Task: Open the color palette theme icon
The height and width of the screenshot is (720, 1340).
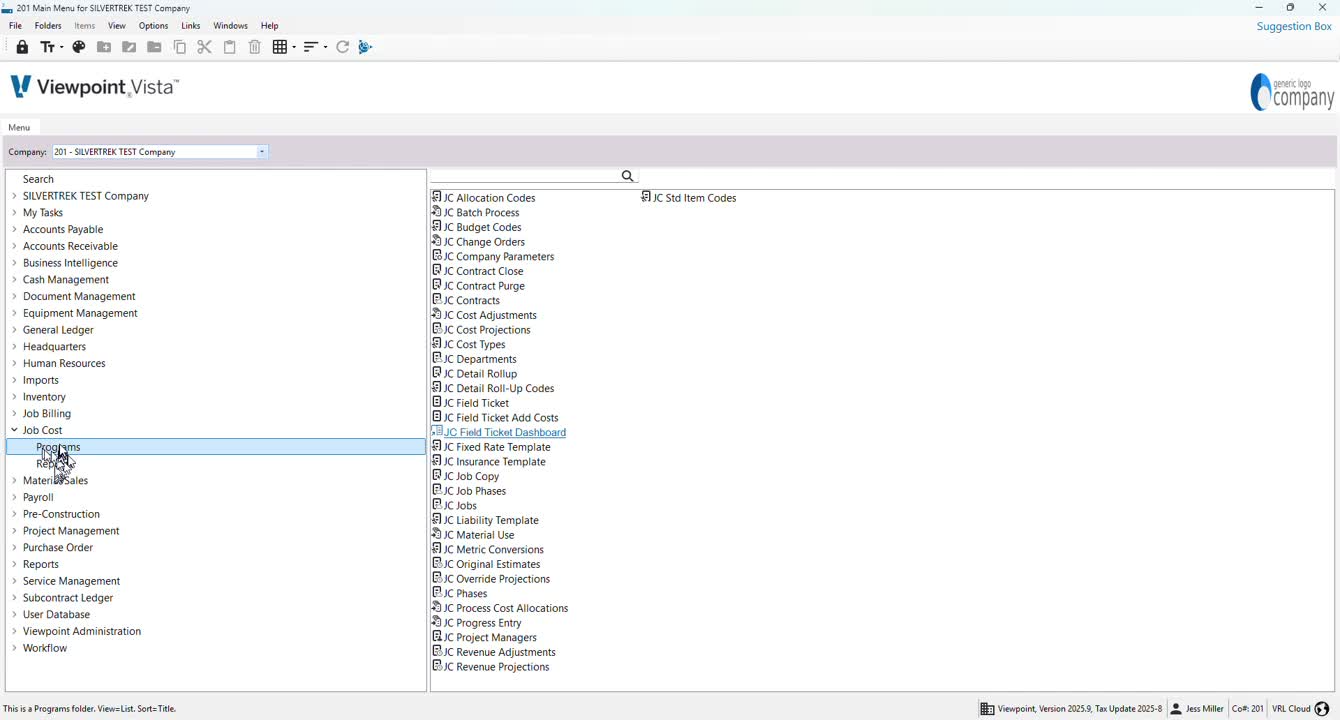Action: coord(79,47)
